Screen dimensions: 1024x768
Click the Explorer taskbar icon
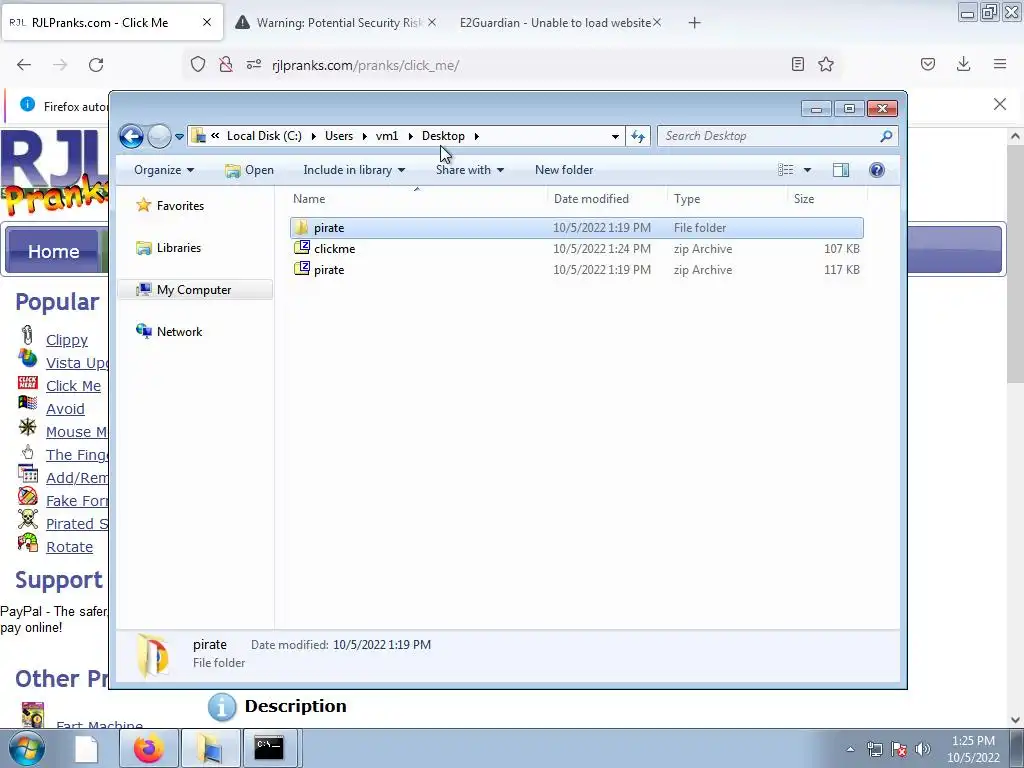click(x=210, y=748)
